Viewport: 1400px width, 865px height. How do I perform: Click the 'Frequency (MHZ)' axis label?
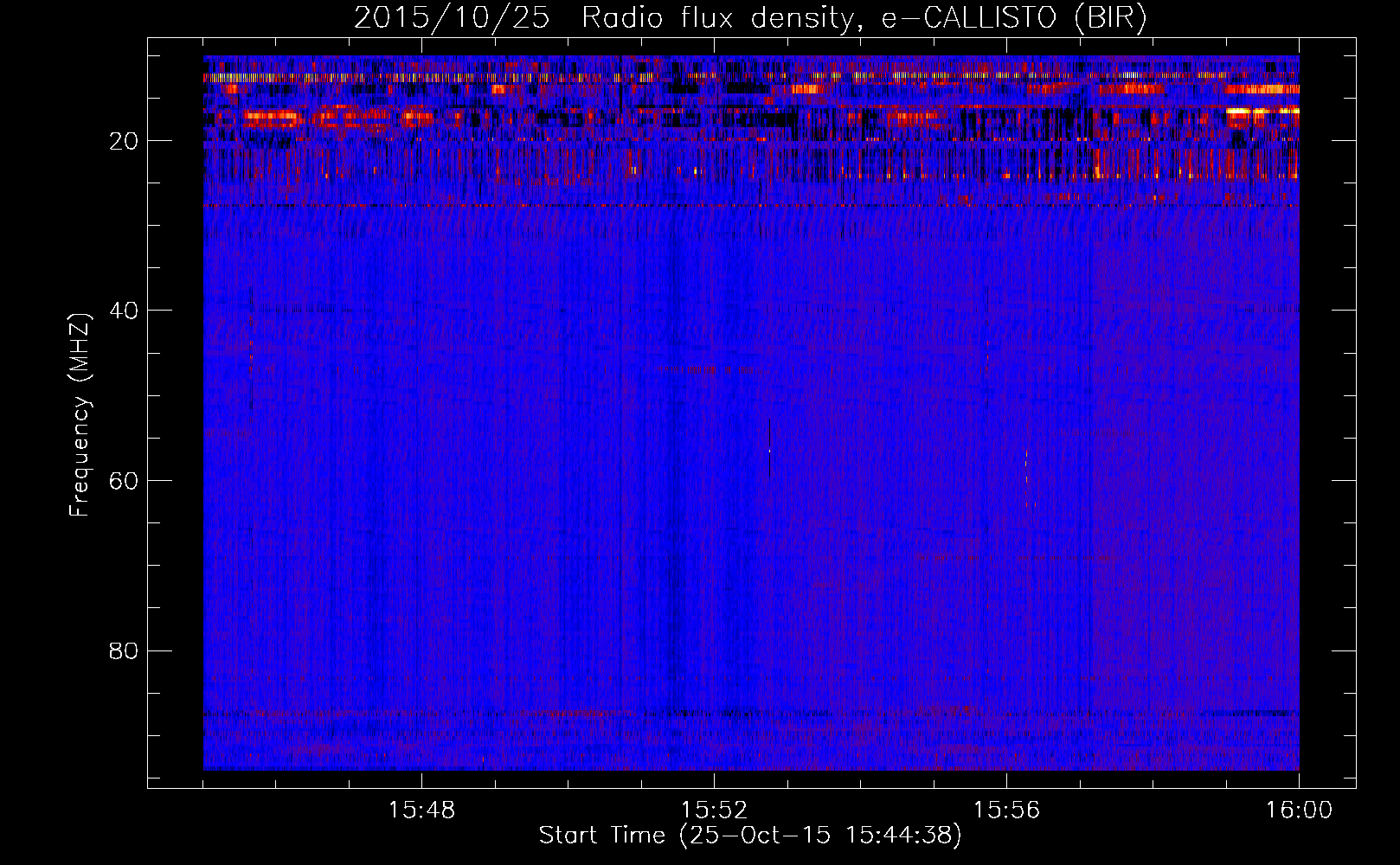click(80, 415)
